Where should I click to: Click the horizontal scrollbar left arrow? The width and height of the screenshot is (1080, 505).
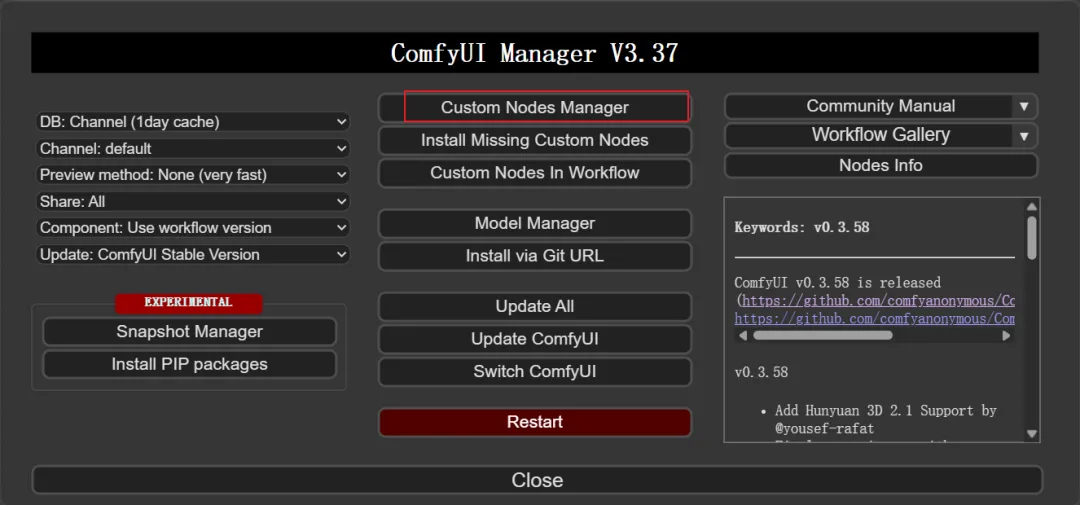742,336
